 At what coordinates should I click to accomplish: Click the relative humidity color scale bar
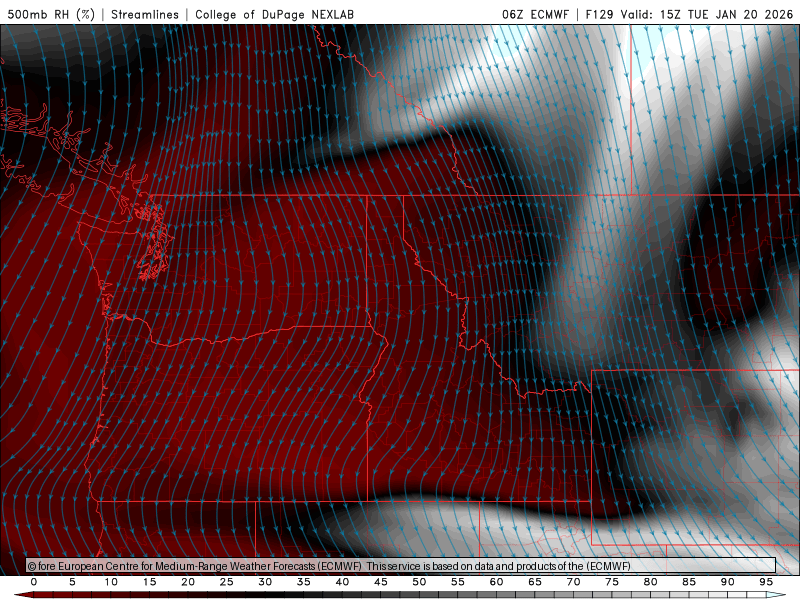(x=400, y=595)
